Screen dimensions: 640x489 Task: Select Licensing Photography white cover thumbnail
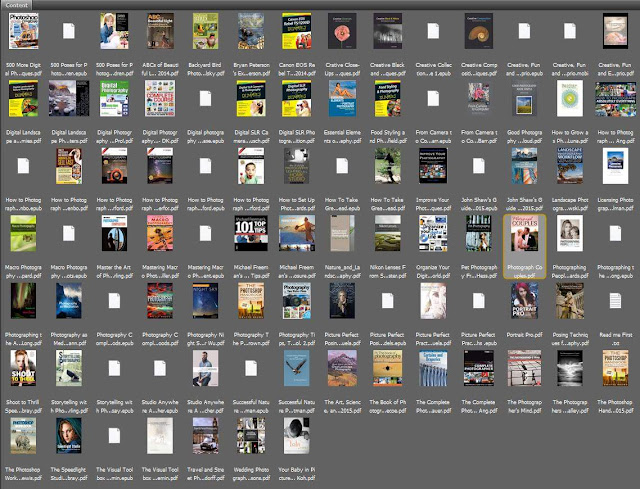click(x=616, y=166)
